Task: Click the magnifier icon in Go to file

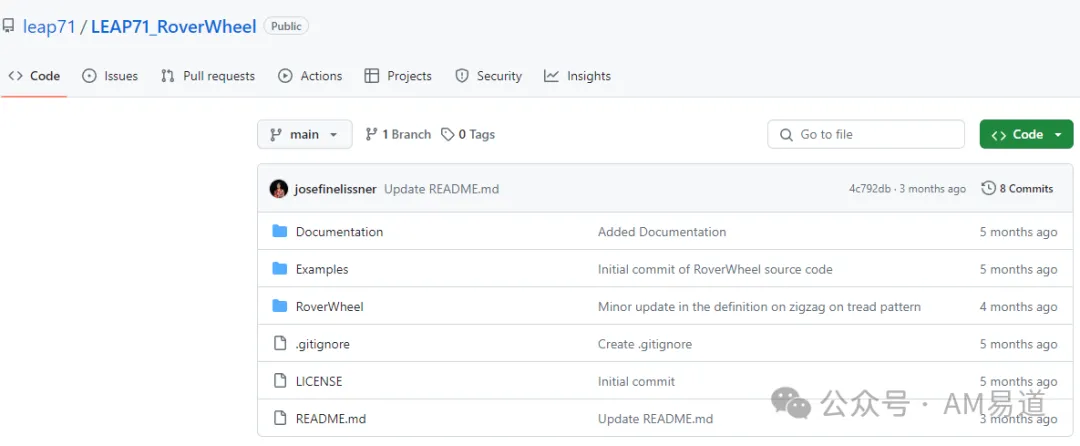Action: tap(786, 135)
